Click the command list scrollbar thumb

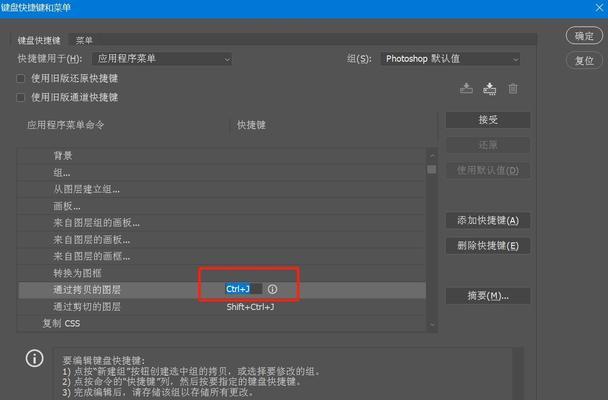tap(431, 169)
